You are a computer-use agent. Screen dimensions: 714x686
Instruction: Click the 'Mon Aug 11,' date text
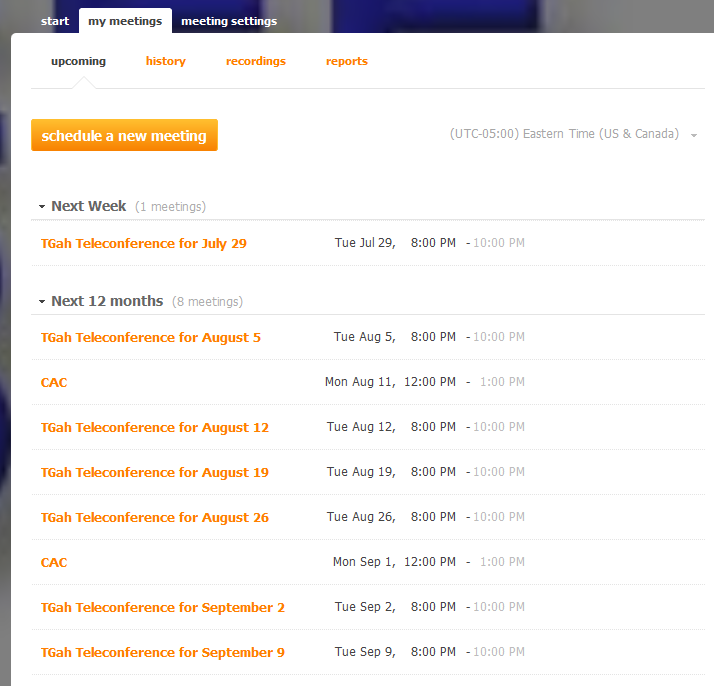click(x=360, y=381)
